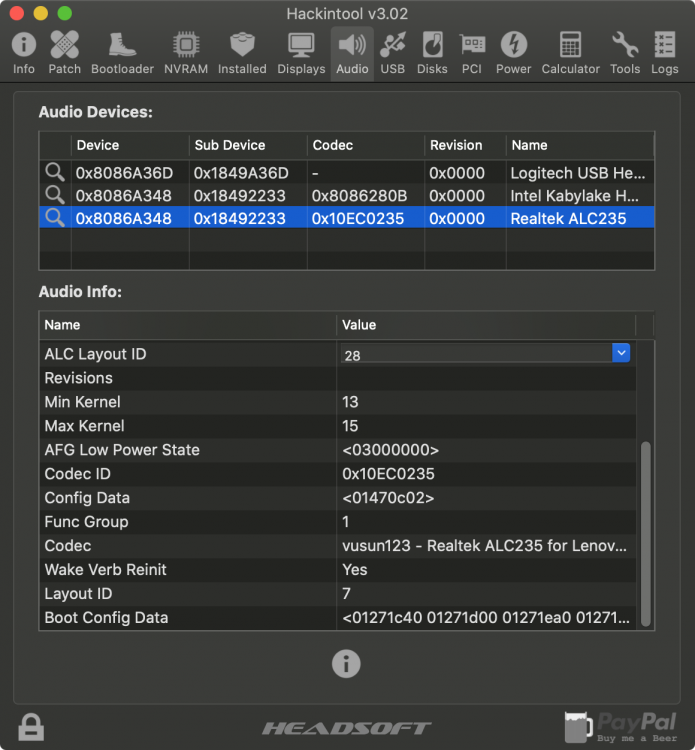Sort by Codec column header
The image size is (695, 750).
pos(365,145)
